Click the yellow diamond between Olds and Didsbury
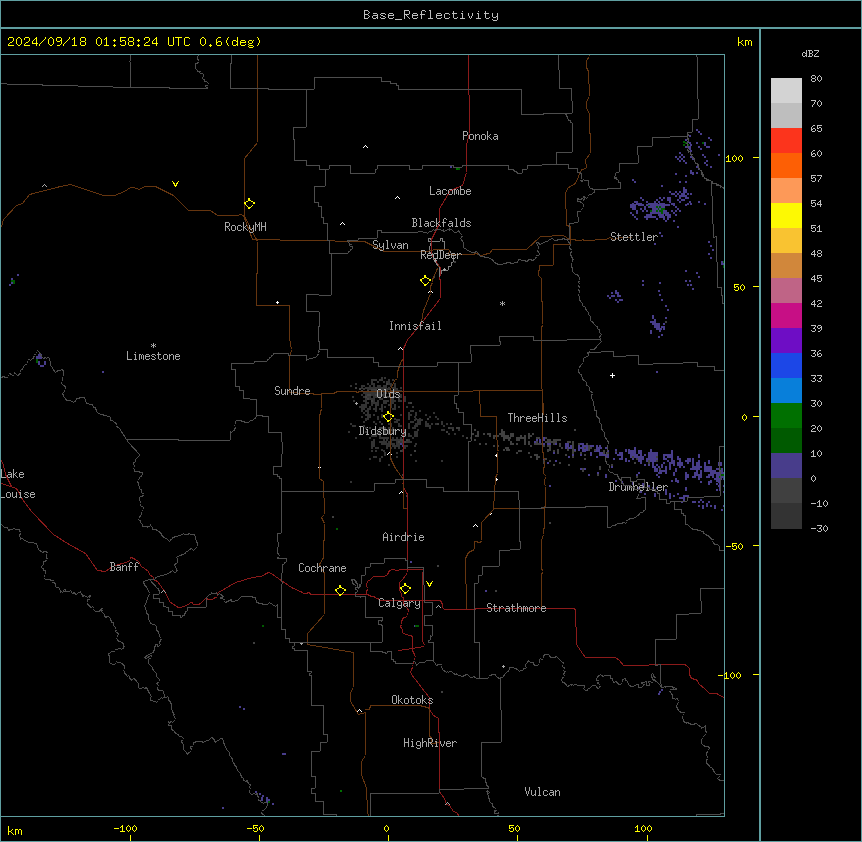This screenshot has height=842, width=862. [x=388, y=417]
